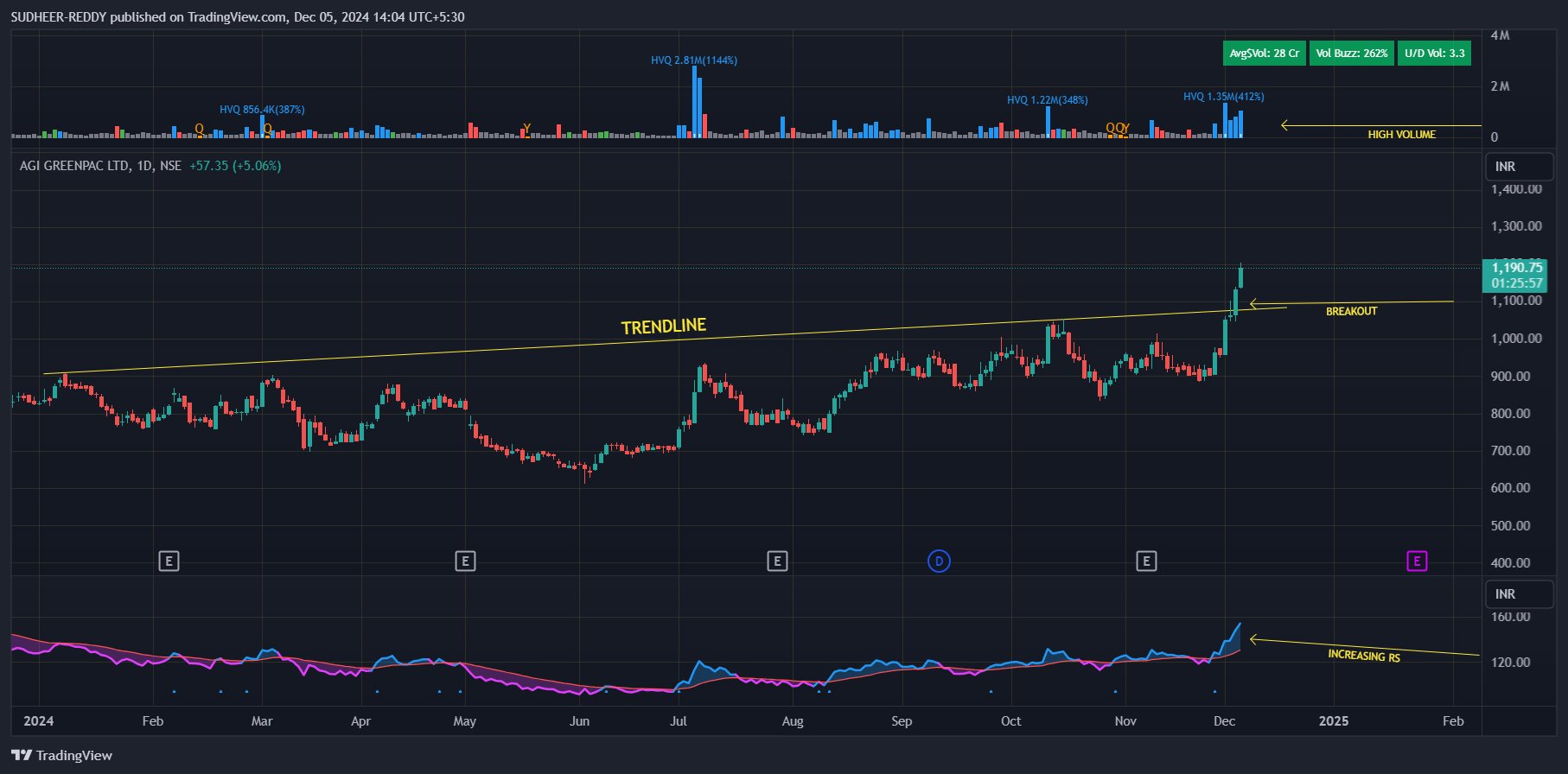
Task: Click the 160.00 RS axis label
Action: [1510, 617]
